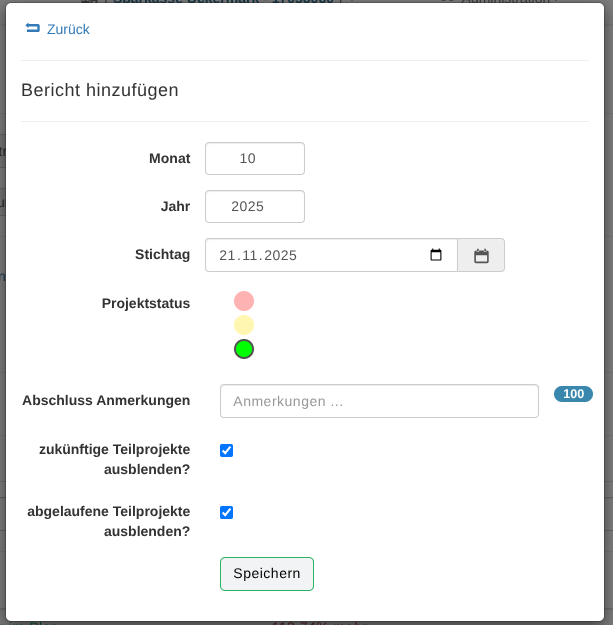The height and width of the screenshot is (625, 613).
Task: Select the red Projektstatus light
Action: click(244, 301)
